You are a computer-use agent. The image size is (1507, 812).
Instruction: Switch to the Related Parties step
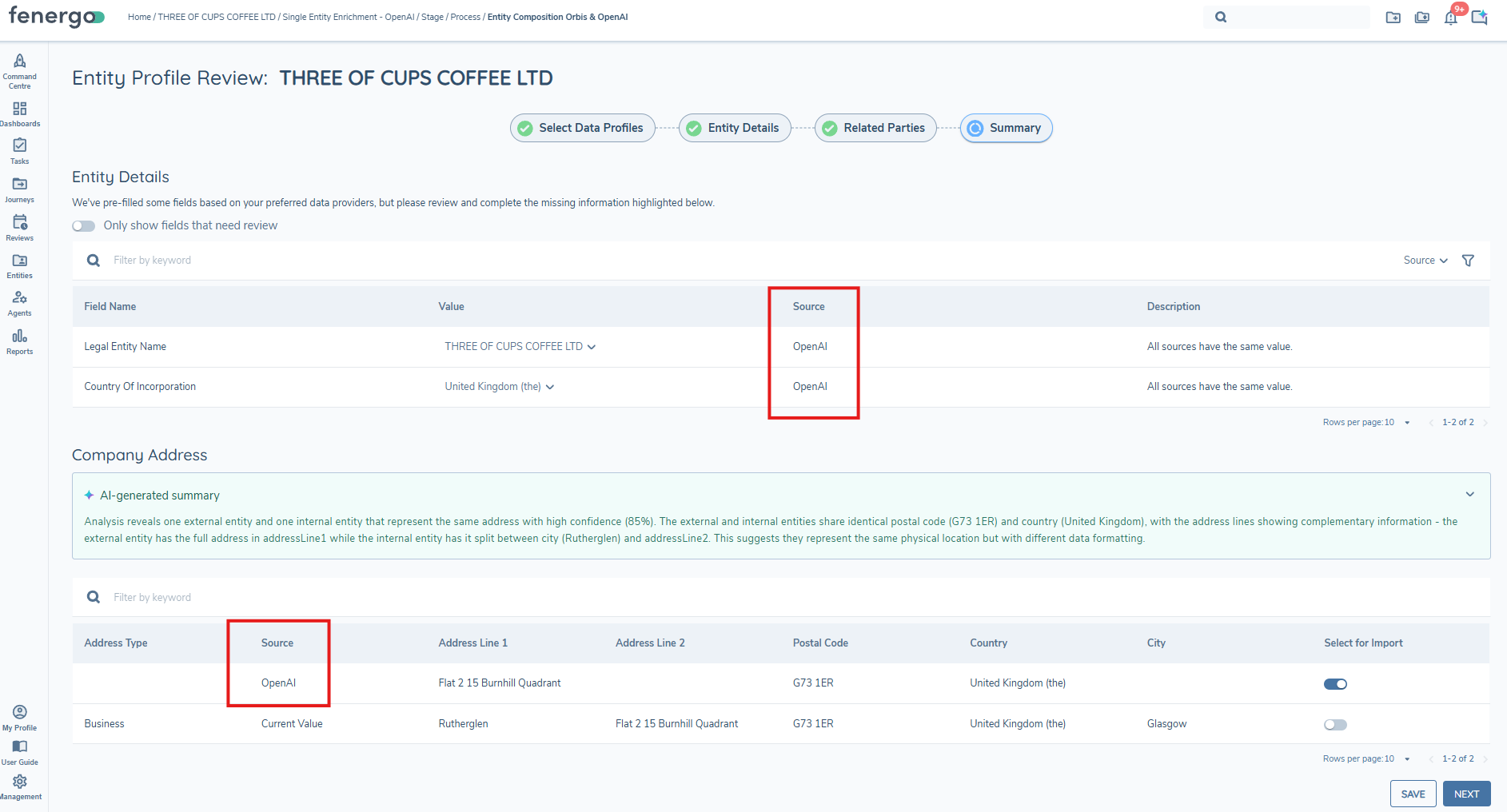tap(875, 127)
